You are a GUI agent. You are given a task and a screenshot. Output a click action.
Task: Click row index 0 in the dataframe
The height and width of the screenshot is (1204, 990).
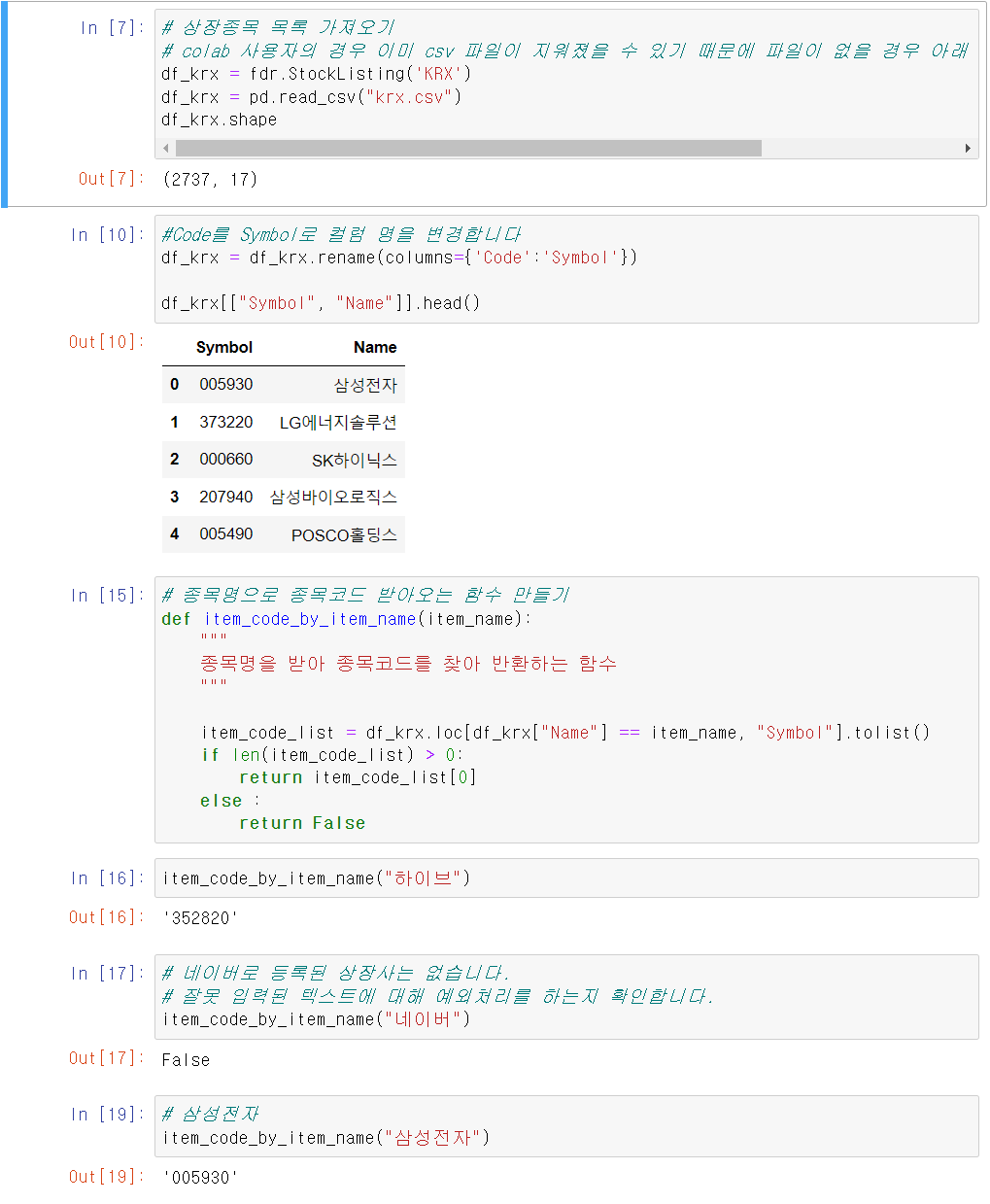(175, 385)
